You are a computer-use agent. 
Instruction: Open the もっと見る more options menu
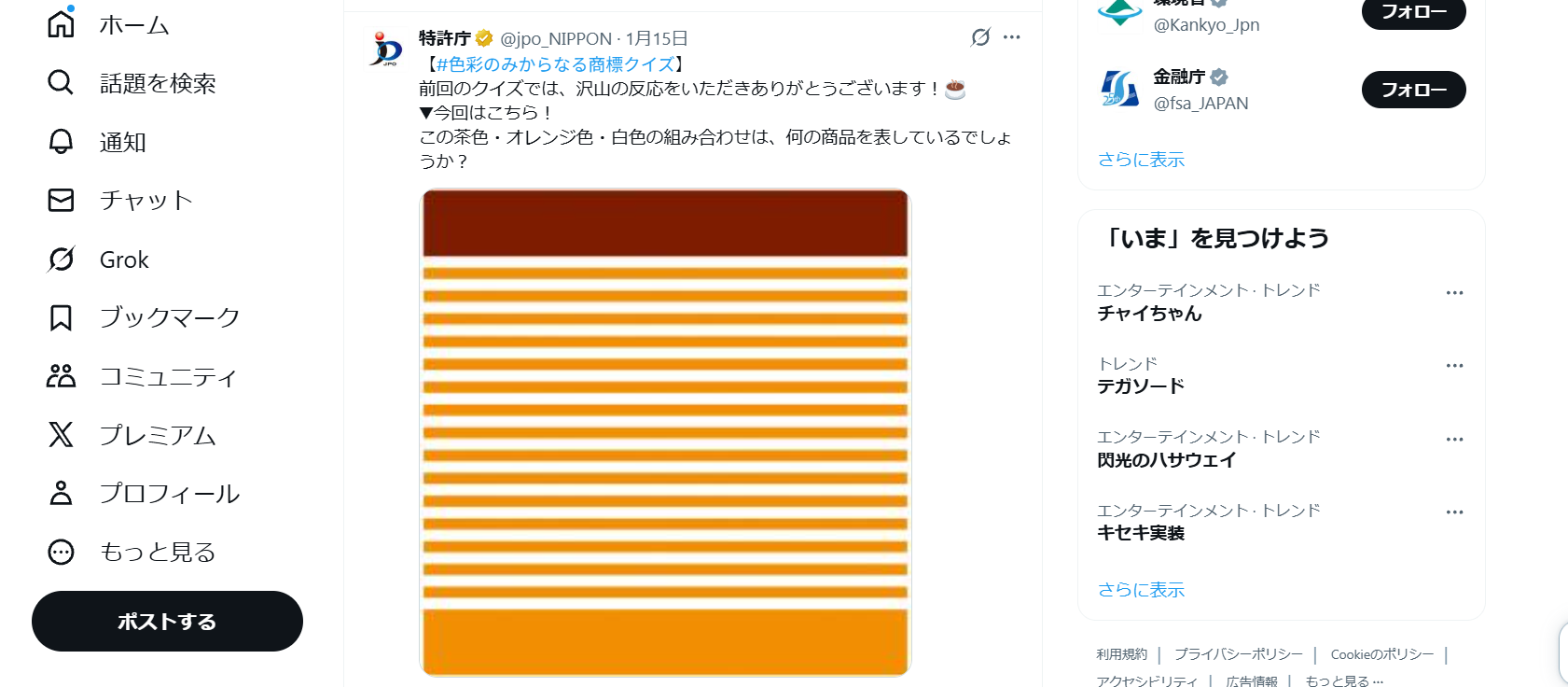pos(60,552)
